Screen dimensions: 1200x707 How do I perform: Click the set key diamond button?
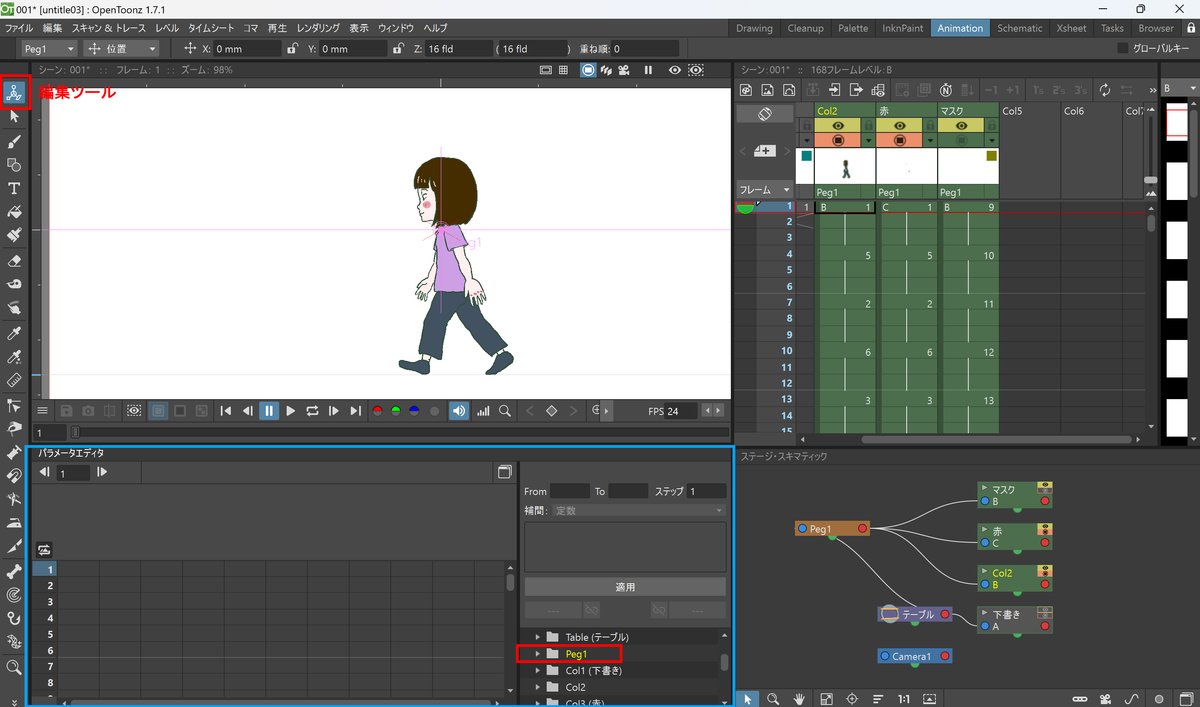pyautogui.click(x=551, y=410)
